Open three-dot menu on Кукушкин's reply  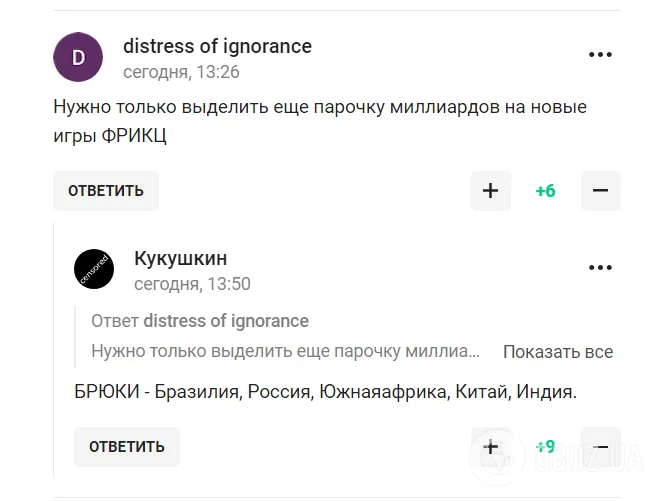tap(600, 268)
